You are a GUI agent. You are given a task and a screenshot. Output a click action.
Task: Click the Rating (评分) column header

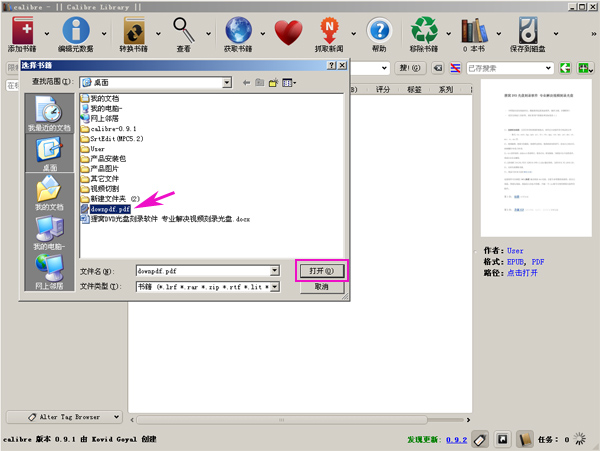coord(383,90)
